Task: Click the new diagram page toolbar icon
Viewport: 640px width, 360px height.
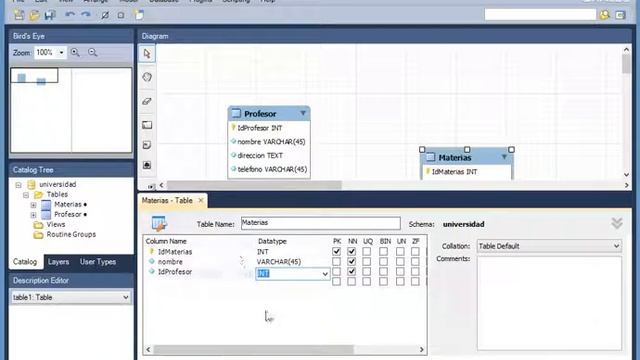Action: pos(139,15)
